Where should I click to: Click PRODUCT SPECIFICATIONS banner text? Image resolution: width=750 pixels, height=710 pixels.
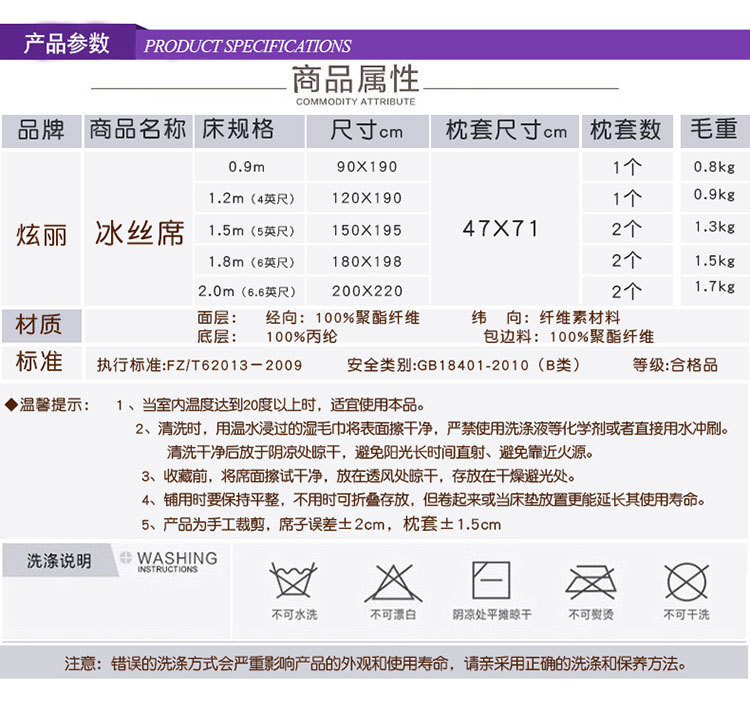pos(247,46)
